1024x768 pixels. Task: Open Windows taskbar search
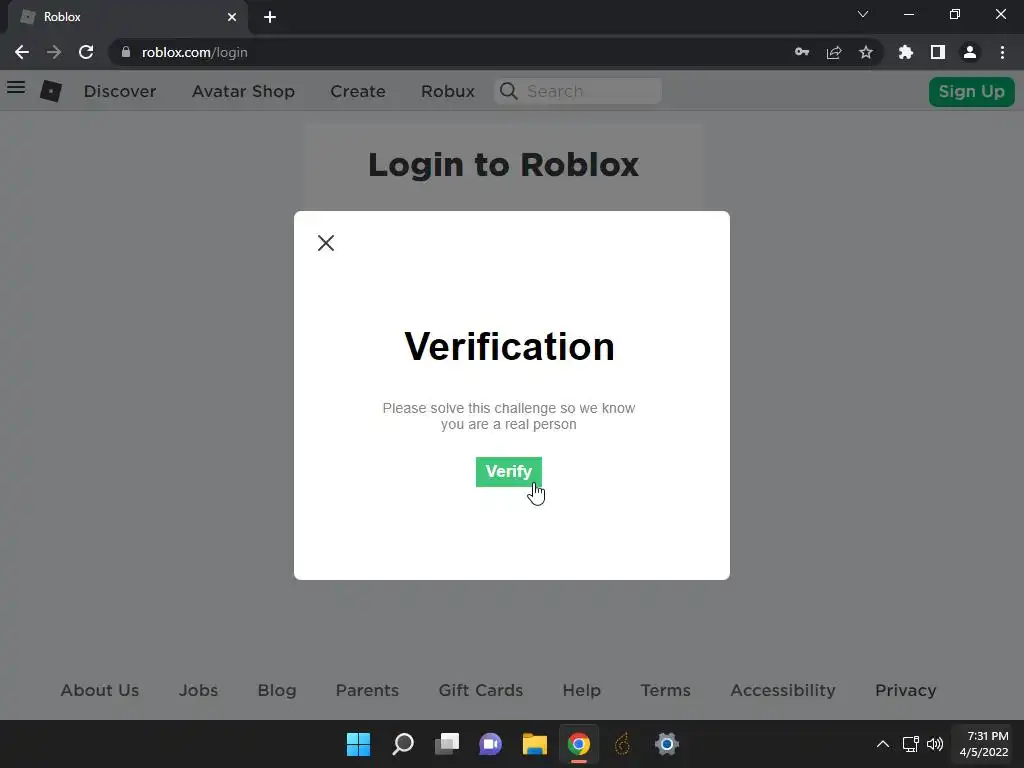click(x=403, y=744)
